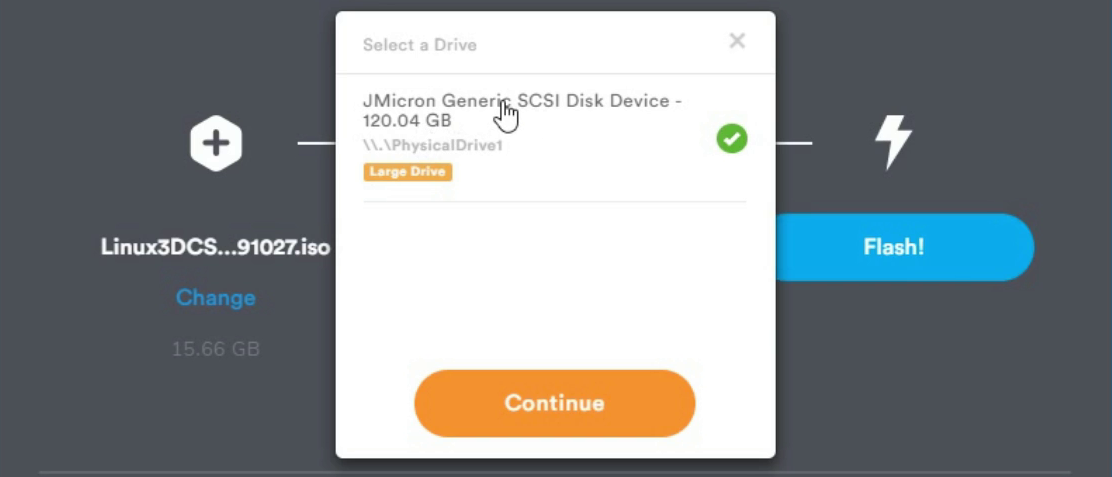Viewport: 1112px width, 477px height.
Task: Click the lightning bolt flash icon
Action: click(x=893, y=143)
